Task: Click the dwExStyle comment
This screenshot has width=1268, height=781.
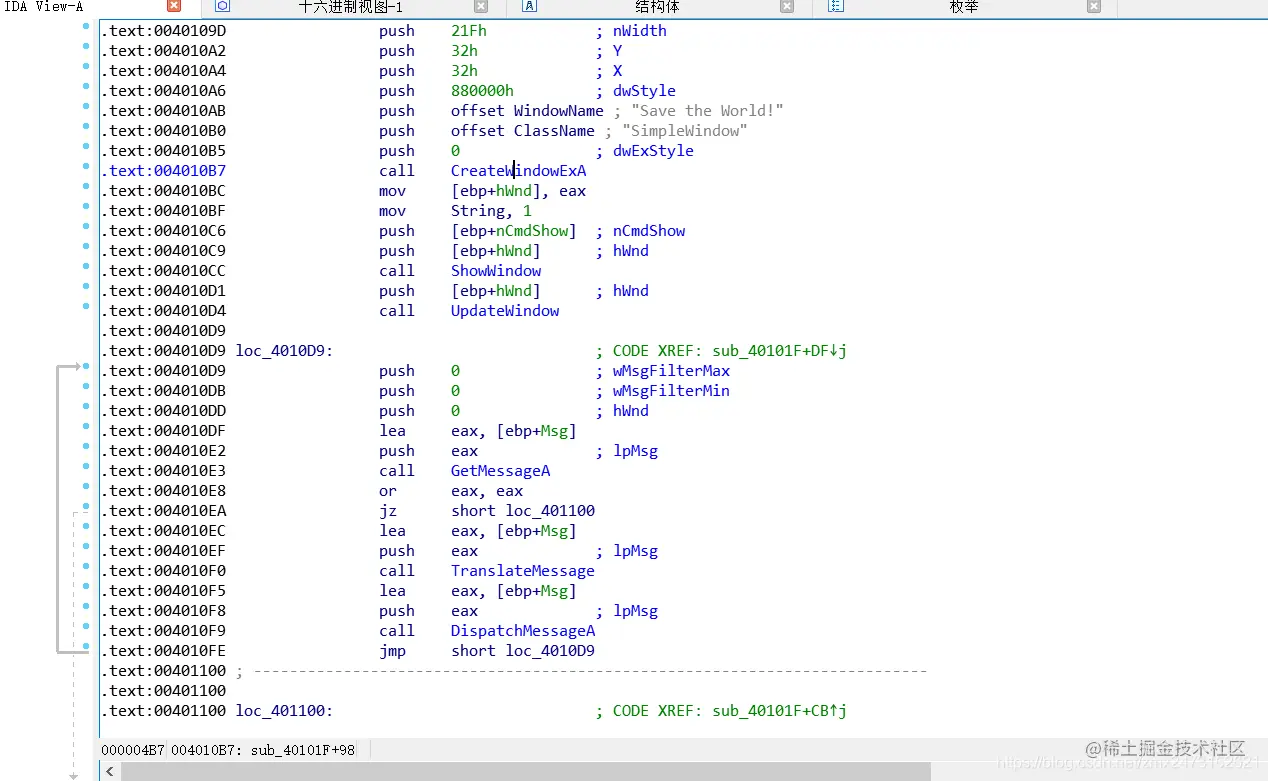Action: 653,151
